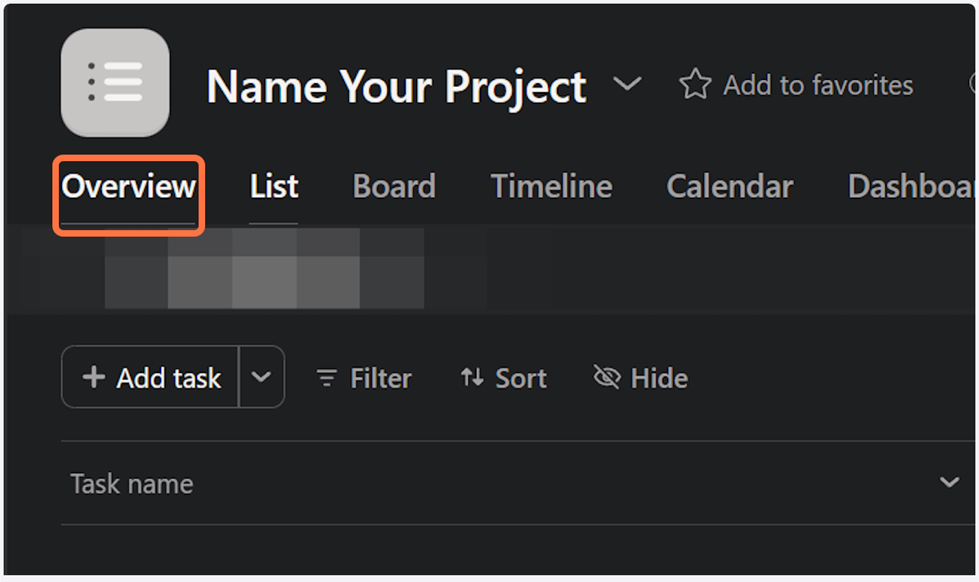Click the Filter funnel lines icon
The width and height of the screenshot is (979, 582).
[x=326, y=378]
